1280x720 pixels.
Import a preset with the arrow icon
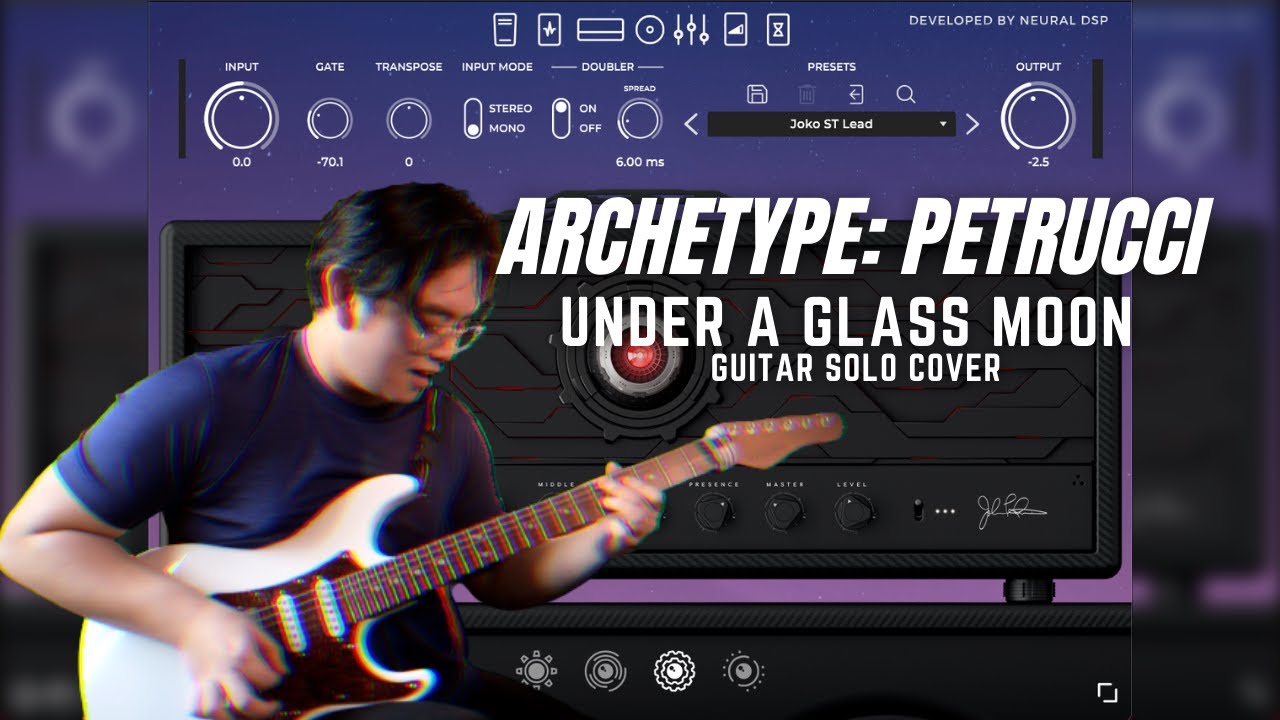click(856, 95)
